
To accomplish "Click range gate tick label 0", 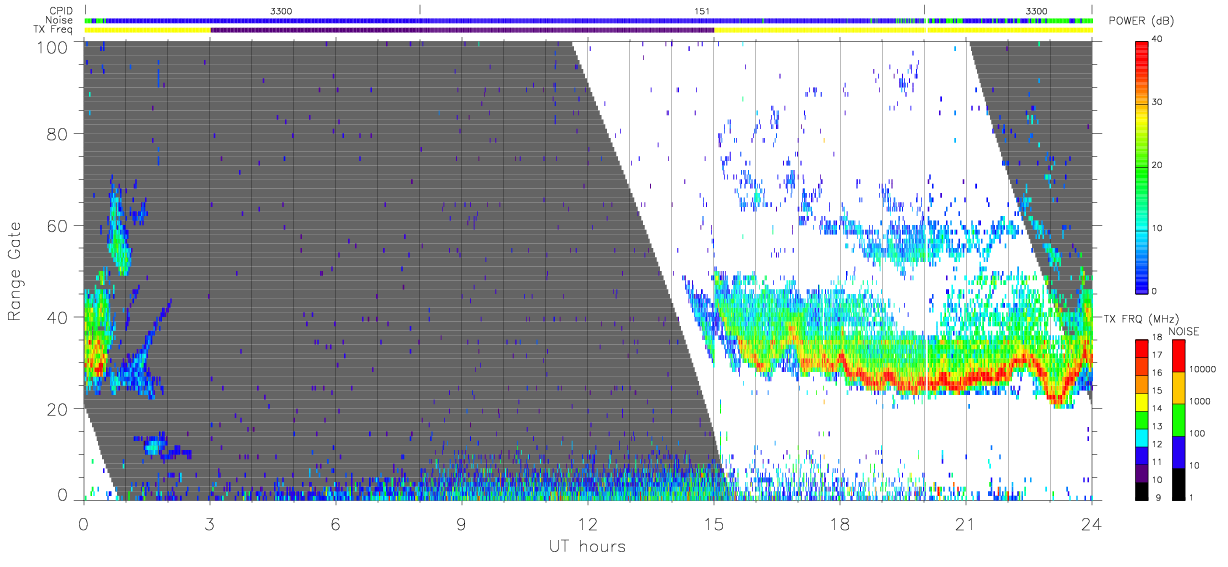I will point(62,494).
